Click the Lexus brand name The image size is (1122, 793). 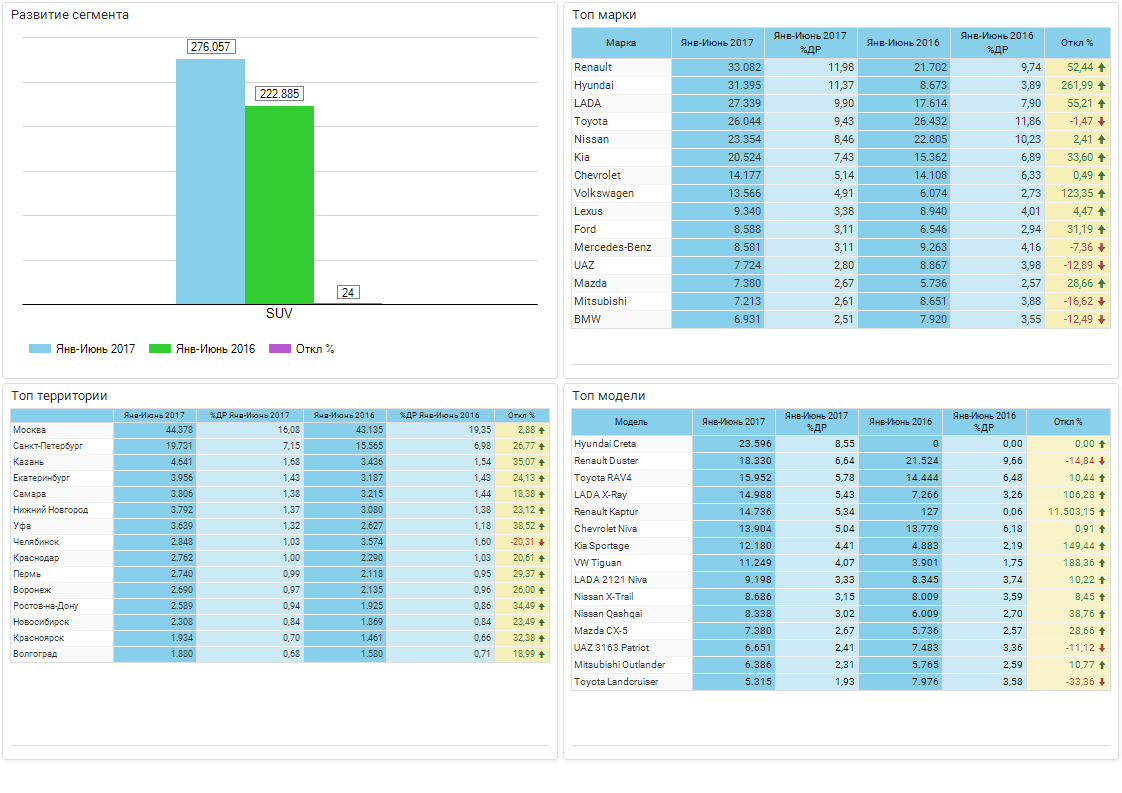coord(588,211)
